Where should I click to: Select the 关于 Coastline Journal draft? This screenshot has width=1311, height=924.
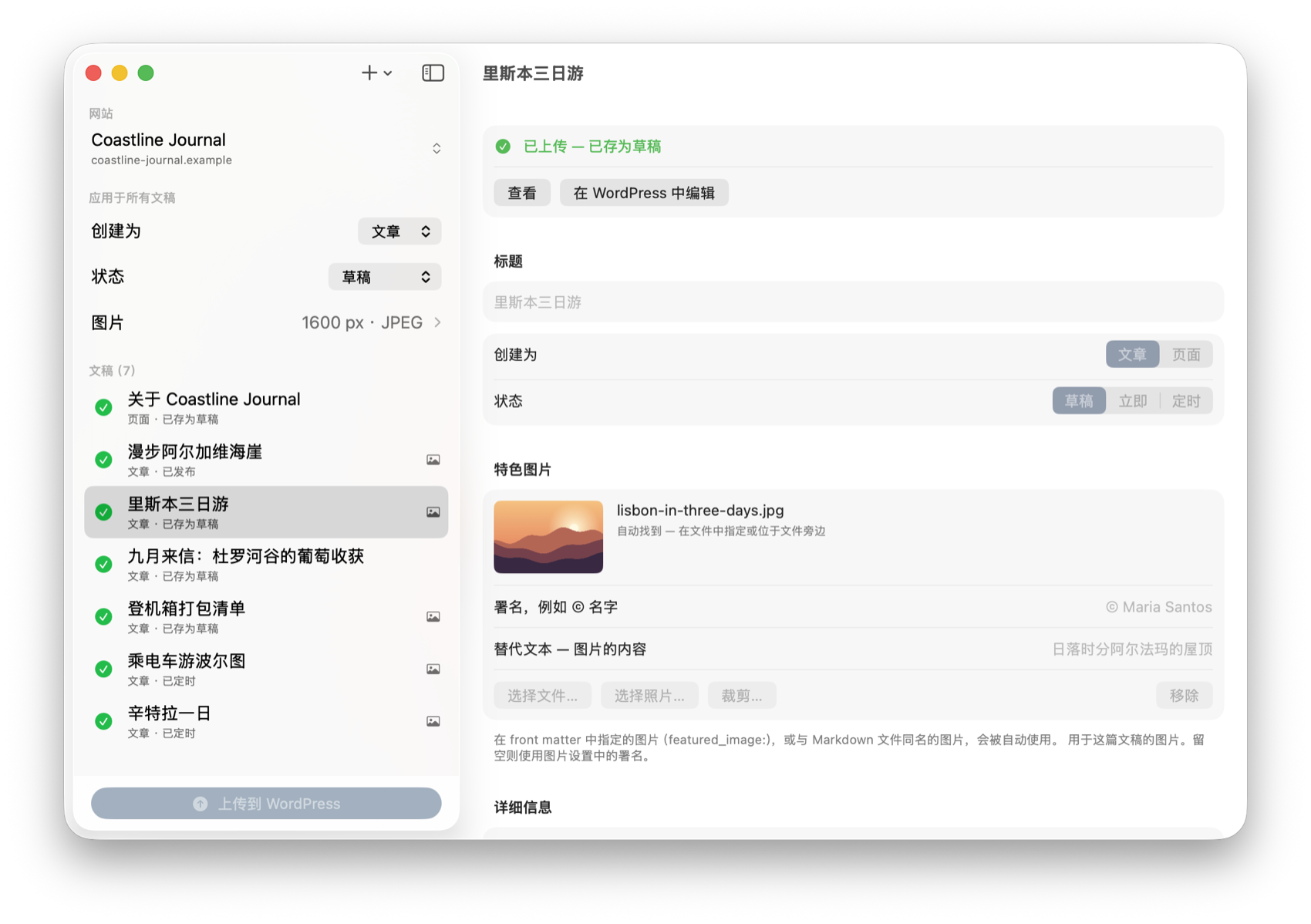266,407
